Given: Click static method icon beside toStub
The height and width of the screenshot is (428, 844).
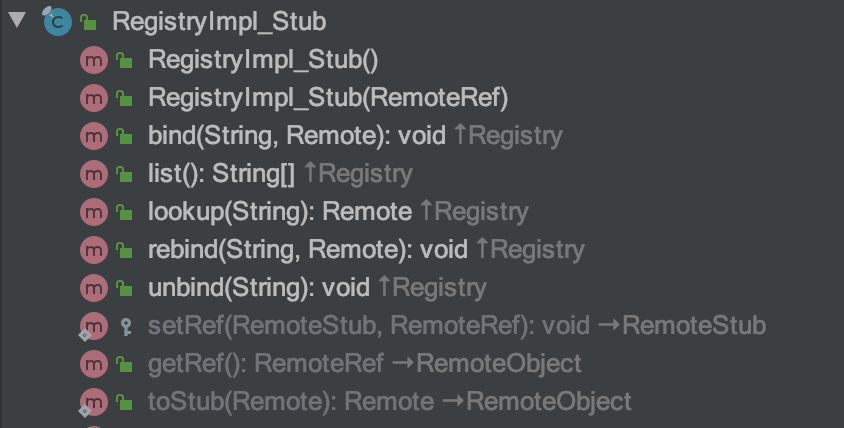Looking at the screenshot, I should coord(93,403).
